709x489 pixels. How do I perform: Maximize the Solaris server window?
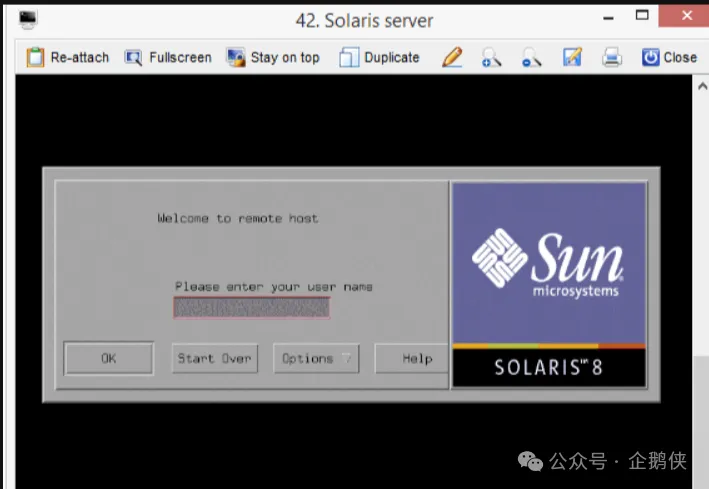[642, 15]
